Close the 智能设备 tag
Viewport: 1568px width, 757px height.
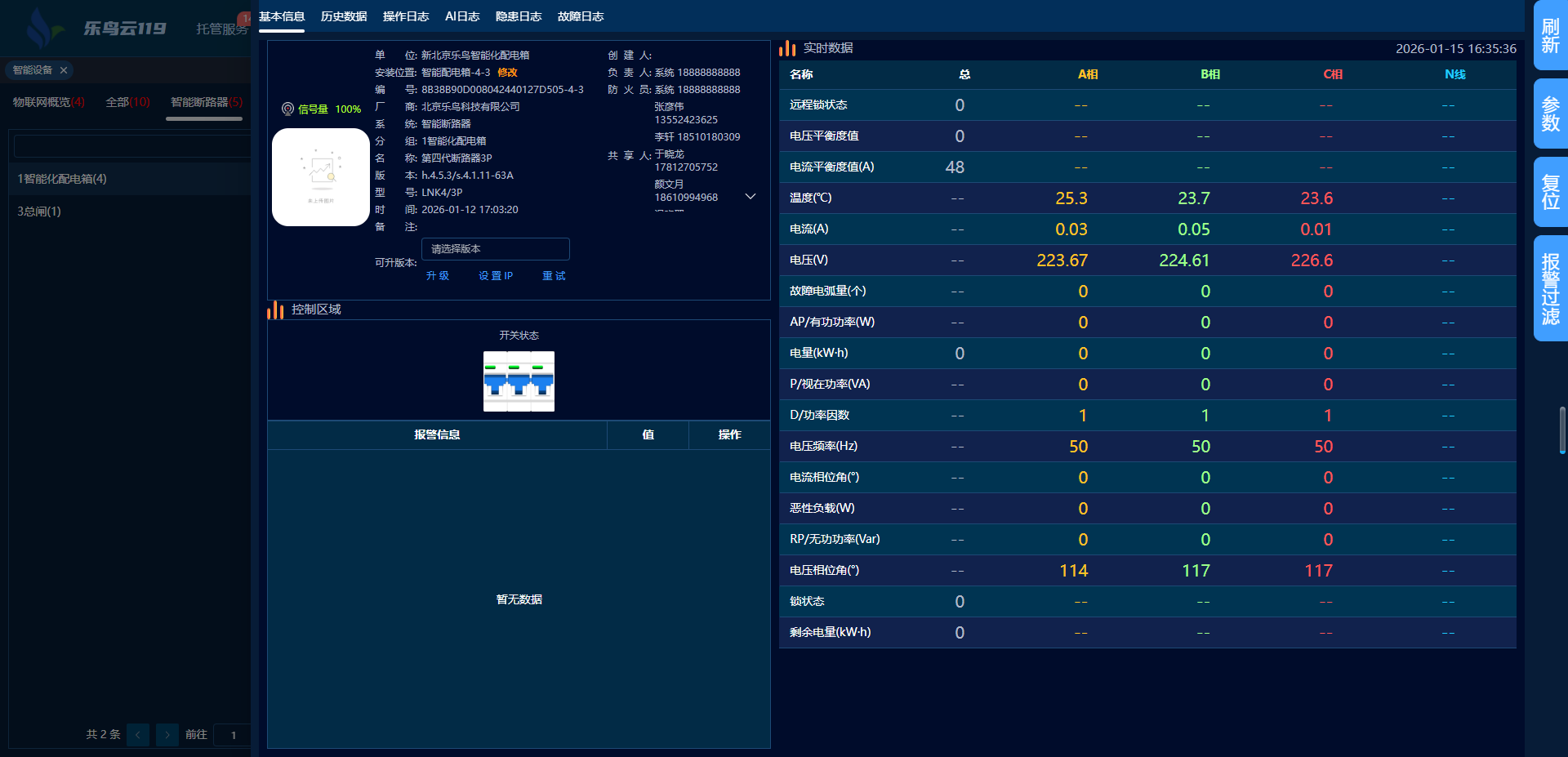coord(64,70)
